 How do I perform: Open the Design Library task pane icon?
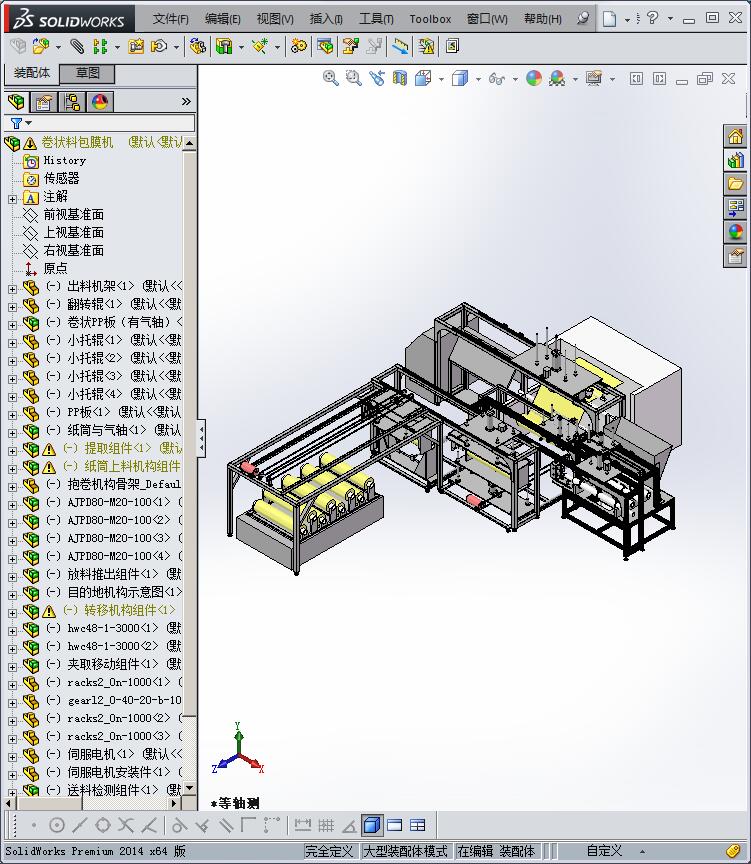736,160
